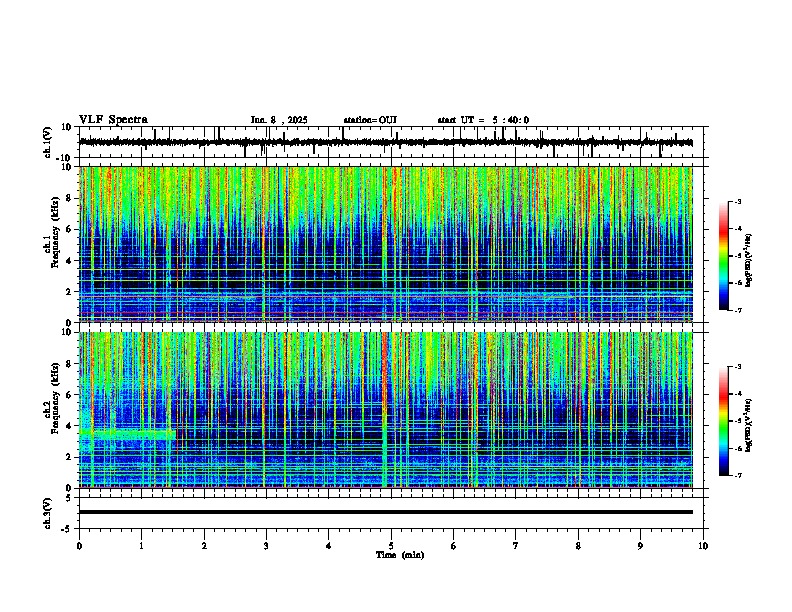
Task: Click tick label 7 on Time axis
Action: tap(516, 546)
